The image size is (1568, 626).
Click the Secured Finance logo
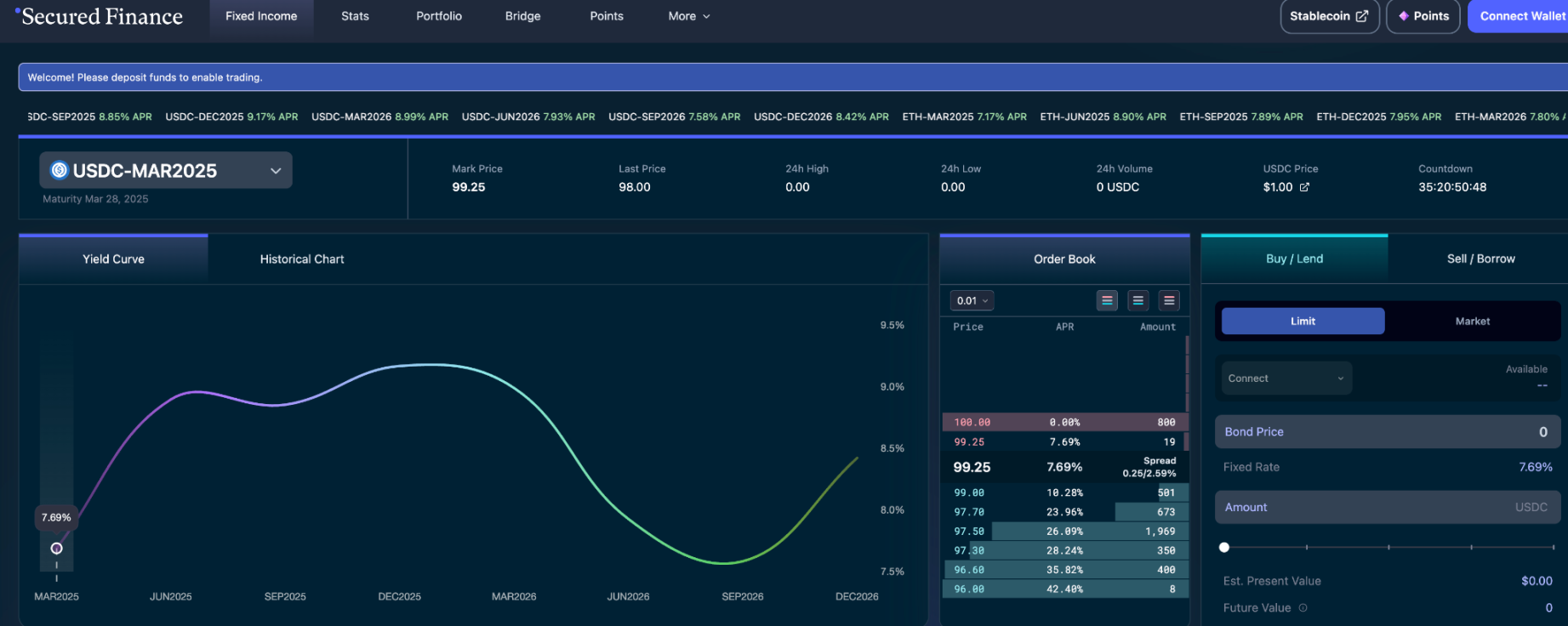click(100, 16)
